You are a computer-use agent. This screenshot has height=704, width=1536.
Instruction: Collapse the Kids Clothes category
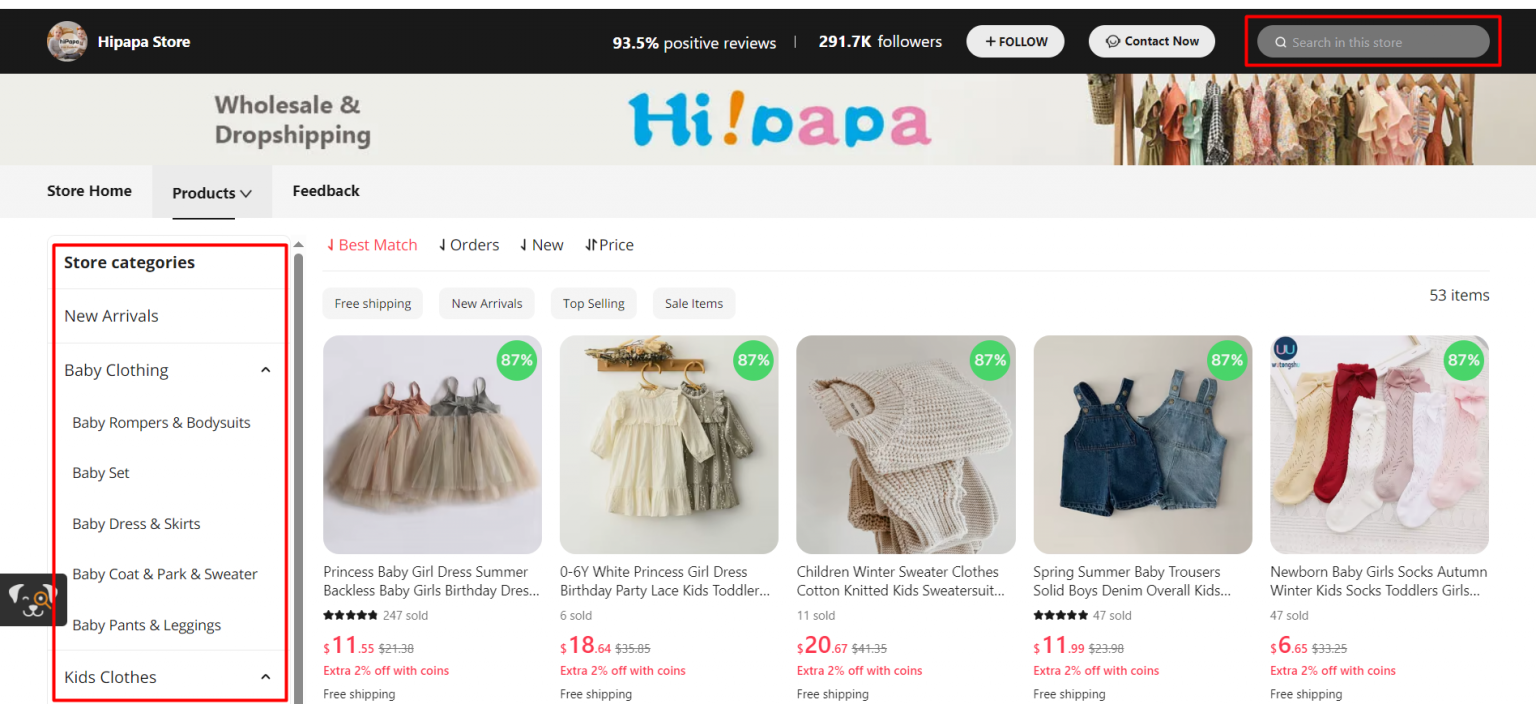coord(265,676)
